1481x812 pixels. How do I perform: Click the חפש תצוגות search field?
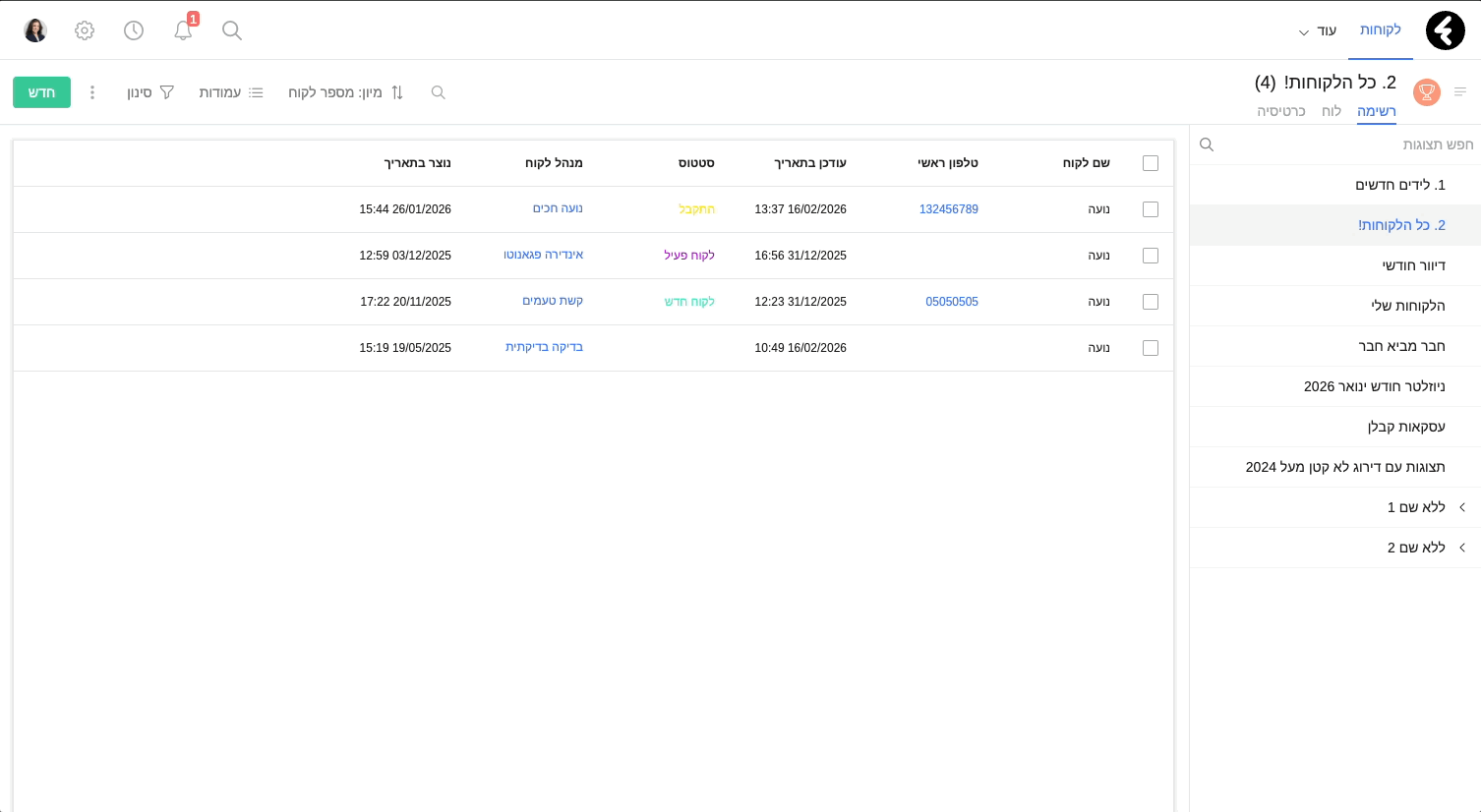click(1335, 145)
